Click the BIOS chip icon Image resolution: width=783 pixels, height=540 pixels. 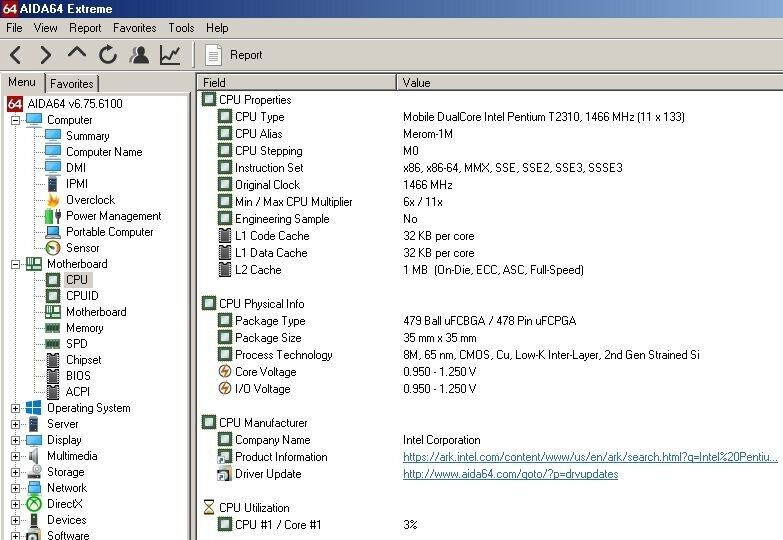tap(52, 376)
